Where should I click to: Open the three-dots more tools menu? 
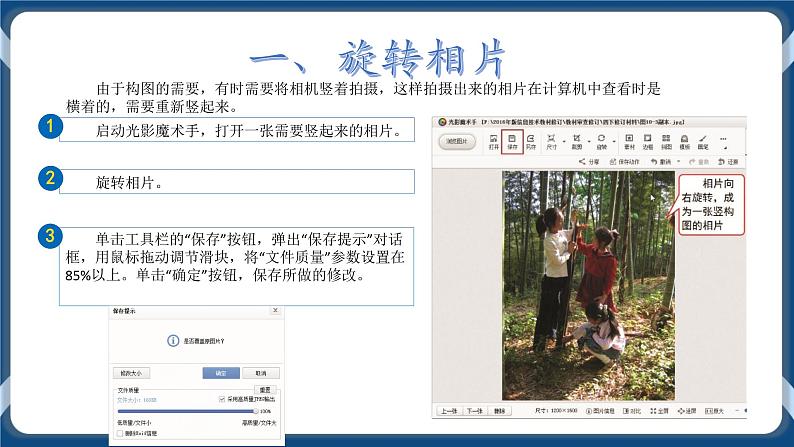723,139
